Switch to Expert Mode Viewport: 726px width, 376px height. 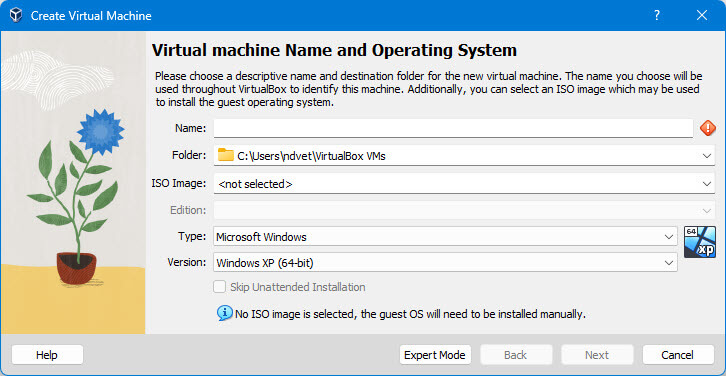435,355
